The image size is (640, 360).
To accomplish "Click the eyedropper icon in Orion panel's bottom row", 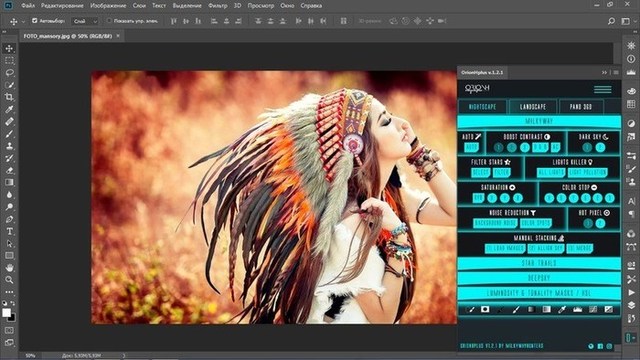I will coord(562,309).
